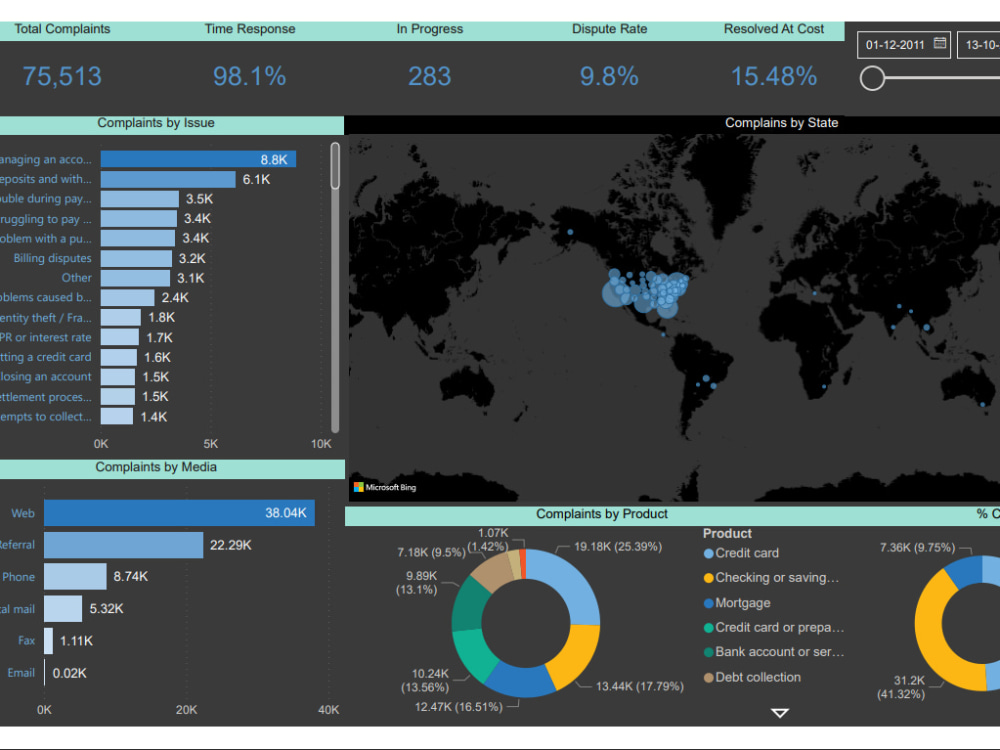
Task: Toggle the Mortgage item in Product legend
Action: point(745,603)
